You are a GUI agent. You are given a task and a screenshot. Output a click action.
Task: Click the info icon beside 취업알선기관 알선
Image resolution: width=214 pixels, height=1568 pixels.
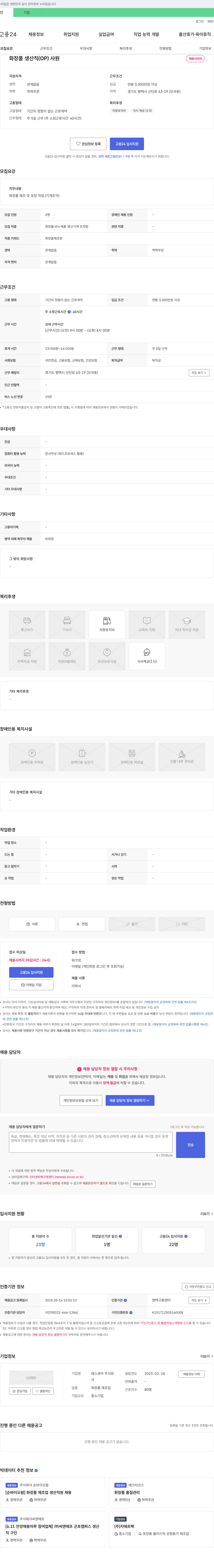[120, 1236]
